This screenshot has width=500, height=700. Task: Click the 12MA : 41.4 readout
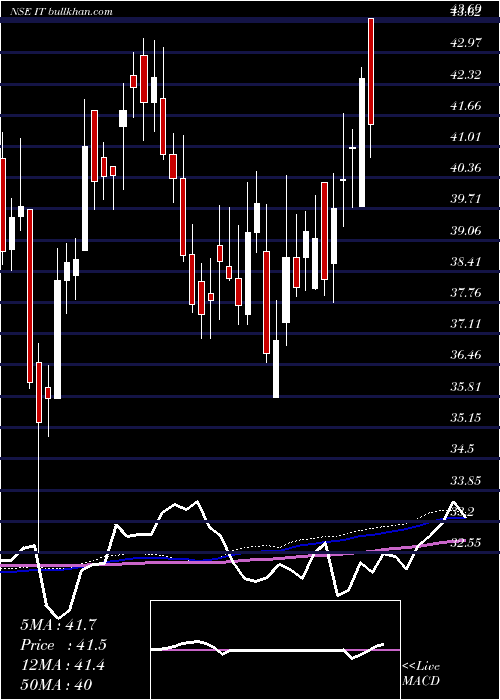pos(63,665)
